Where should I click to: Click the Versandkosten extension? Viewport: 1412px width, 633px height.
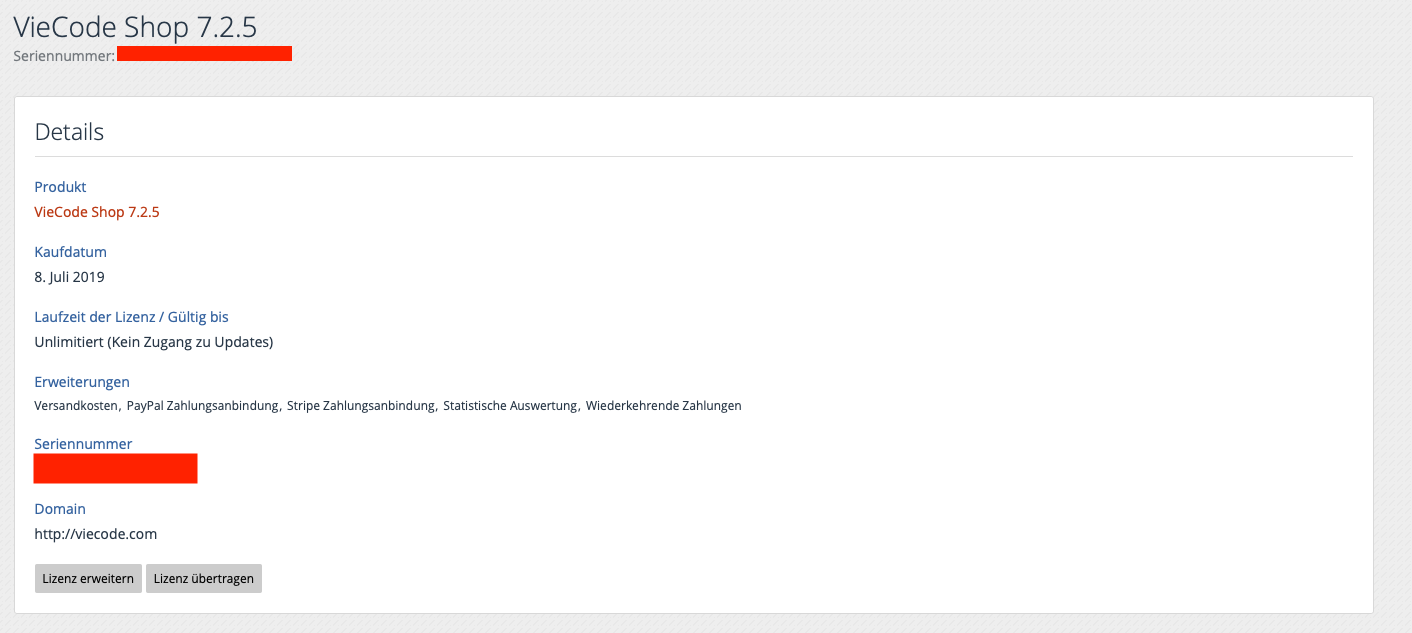coord(77,406)
